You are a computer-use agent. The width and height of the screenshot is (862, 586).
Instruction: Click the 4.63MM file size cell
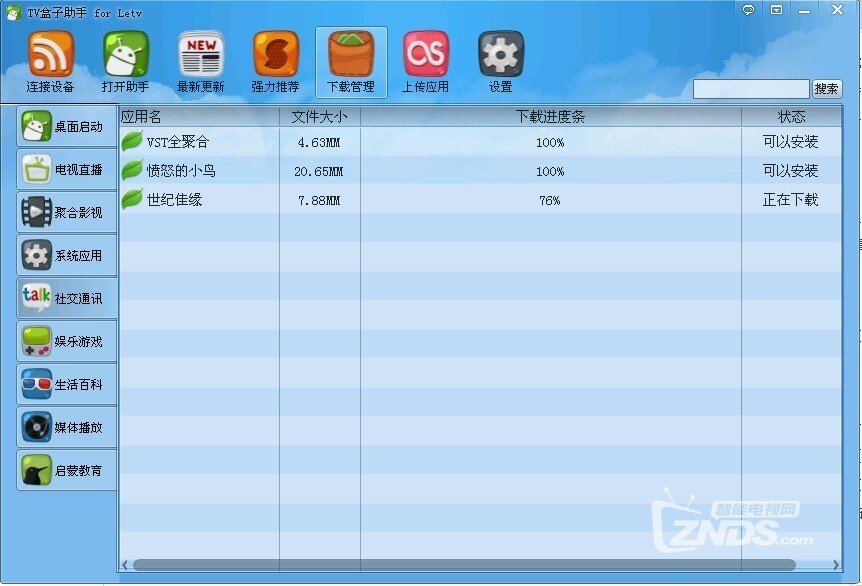[319, 142]
